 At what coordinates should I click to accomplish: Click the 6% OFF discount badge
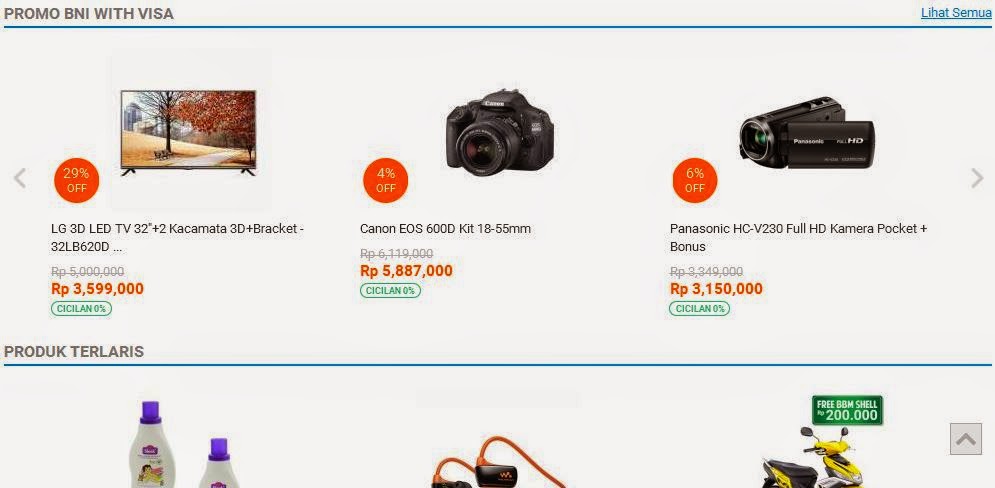(x=695, y=180)
